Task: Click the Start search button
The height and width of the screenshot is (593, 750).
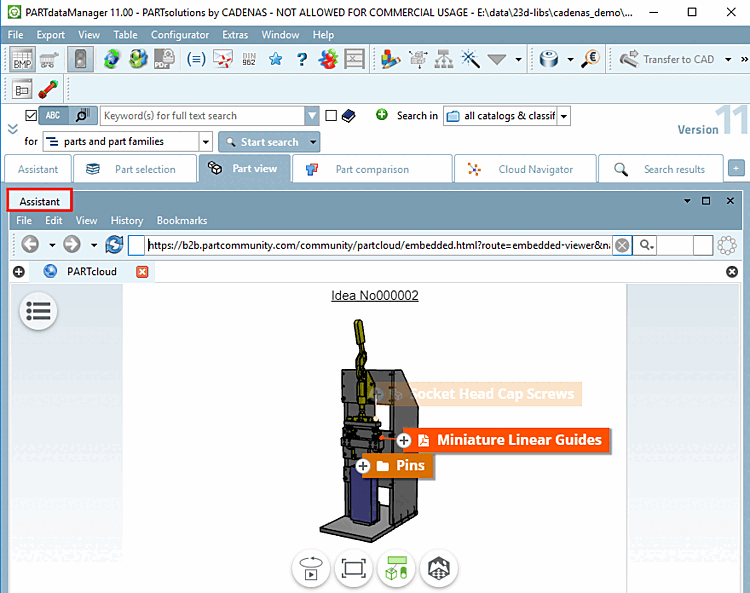Action: [x=263, y=142]
